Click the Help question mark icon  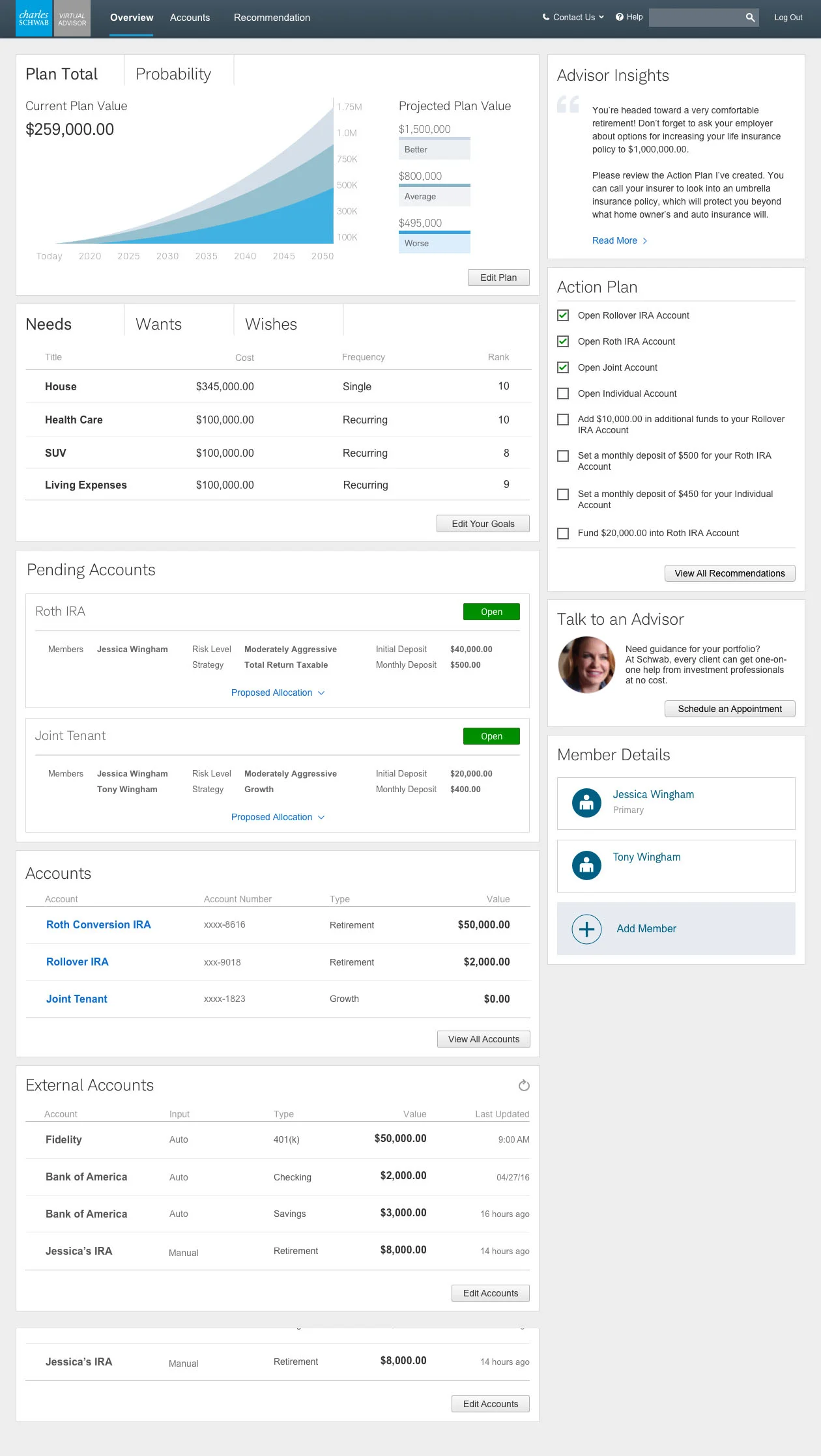619,18
